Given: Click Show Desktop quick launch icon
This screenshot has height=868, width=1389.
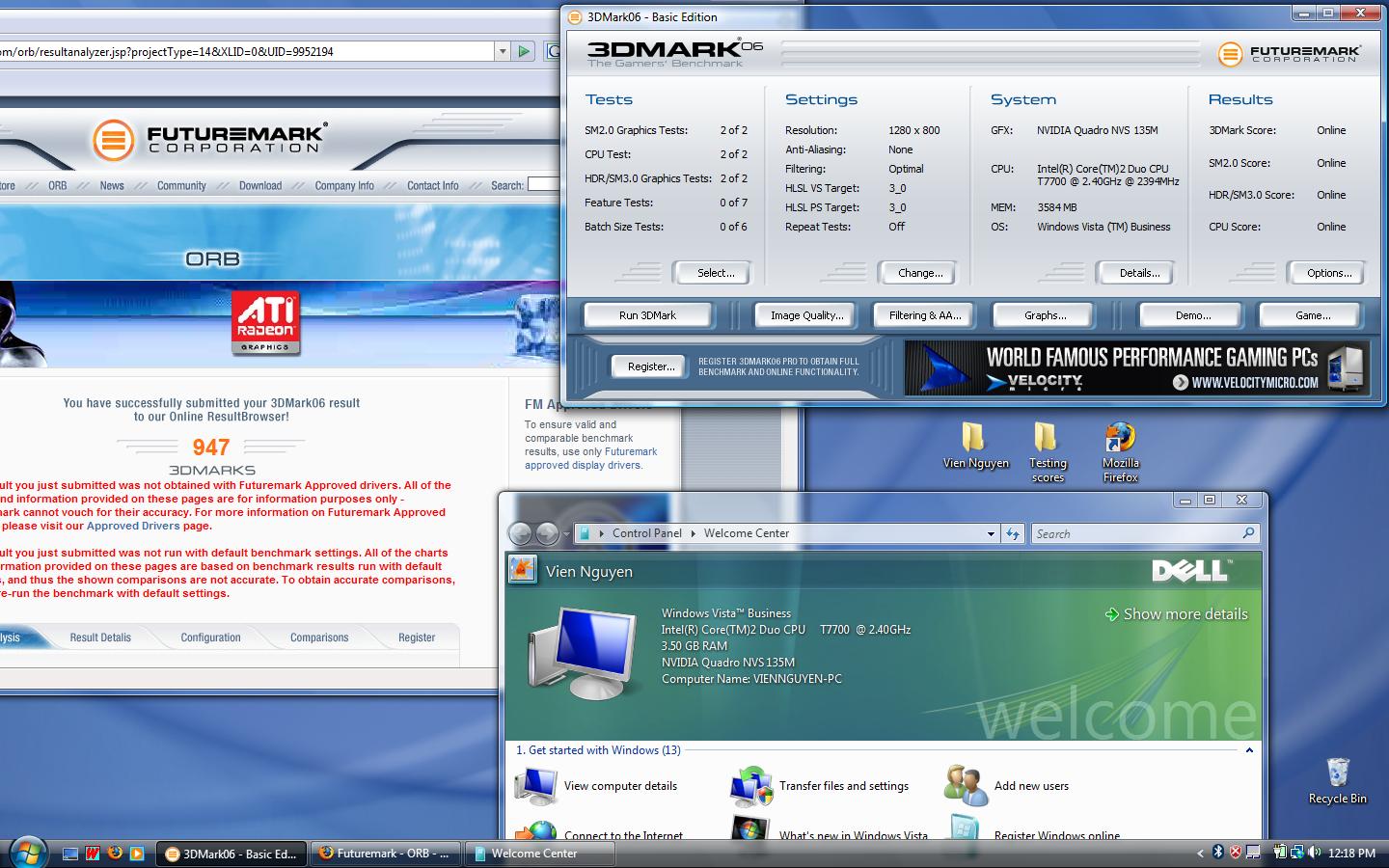Looking at the screenshot, I should [x=70, y=854].
